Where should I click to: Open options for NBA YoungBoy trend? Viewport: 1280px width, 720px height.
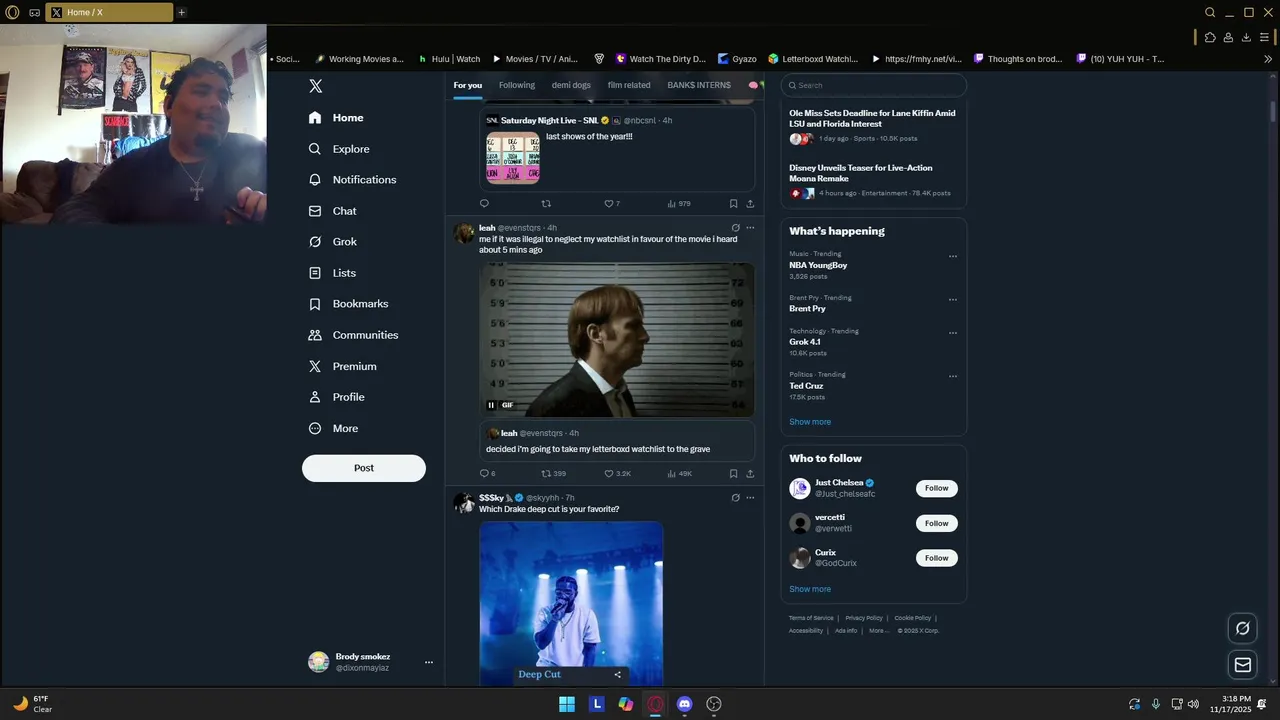click(x=953, y=257)
